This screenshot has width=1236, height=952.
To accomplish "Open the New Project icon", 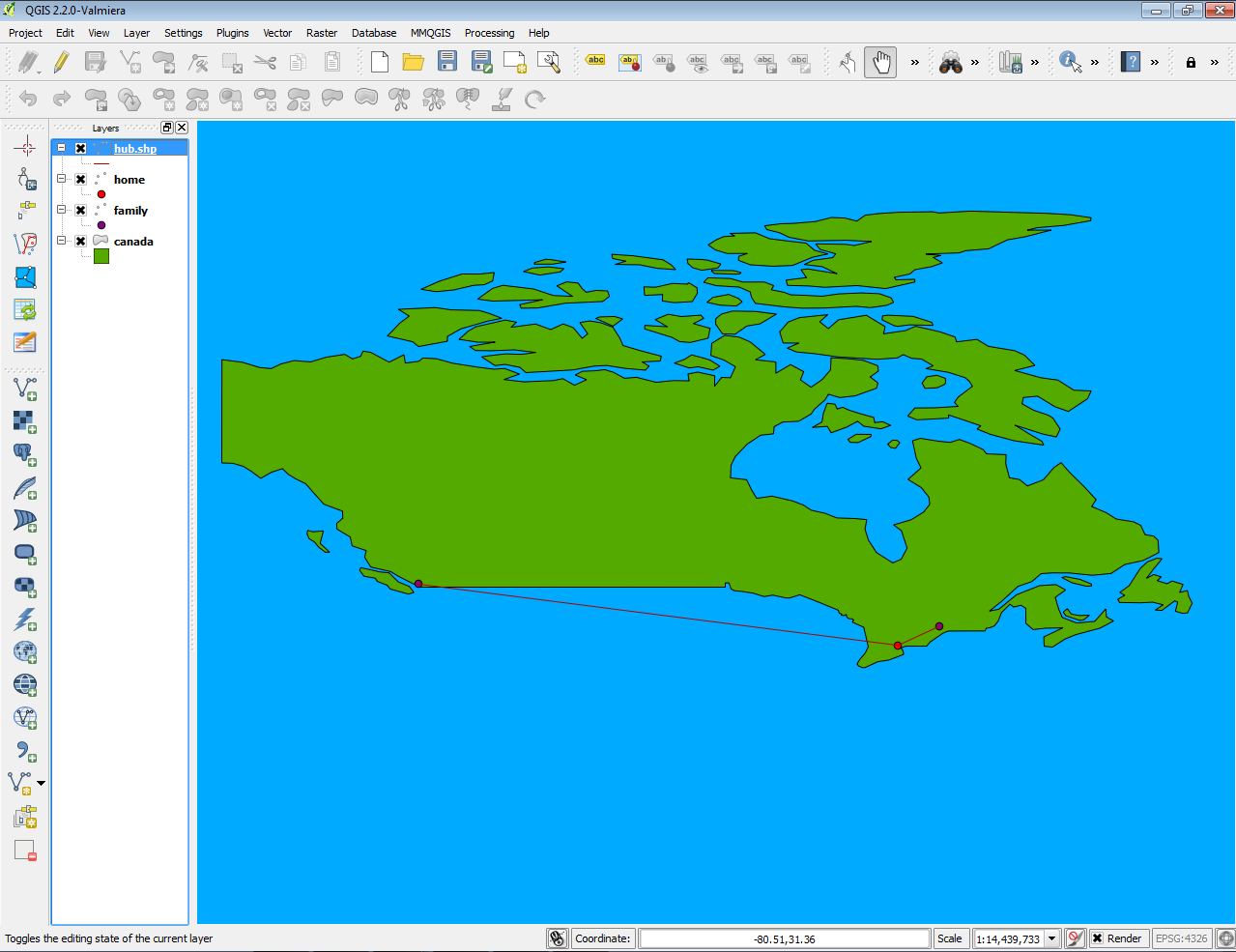I will coord(379,61).
